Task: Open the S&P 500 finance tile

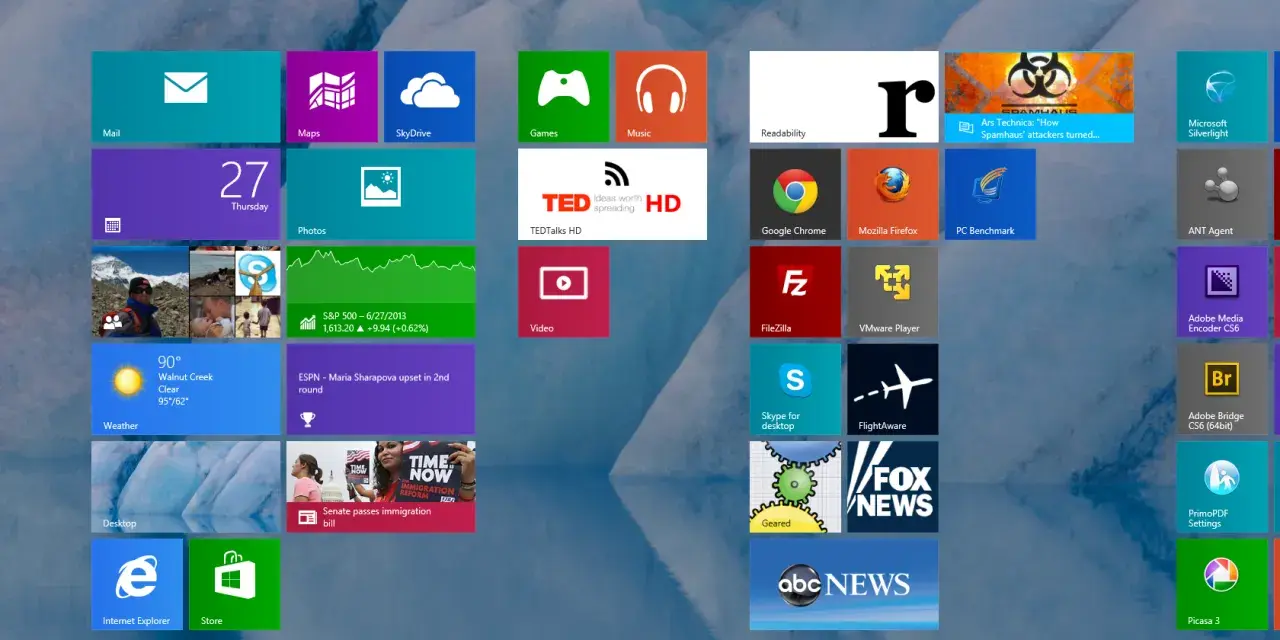Action: pos(381,292)
